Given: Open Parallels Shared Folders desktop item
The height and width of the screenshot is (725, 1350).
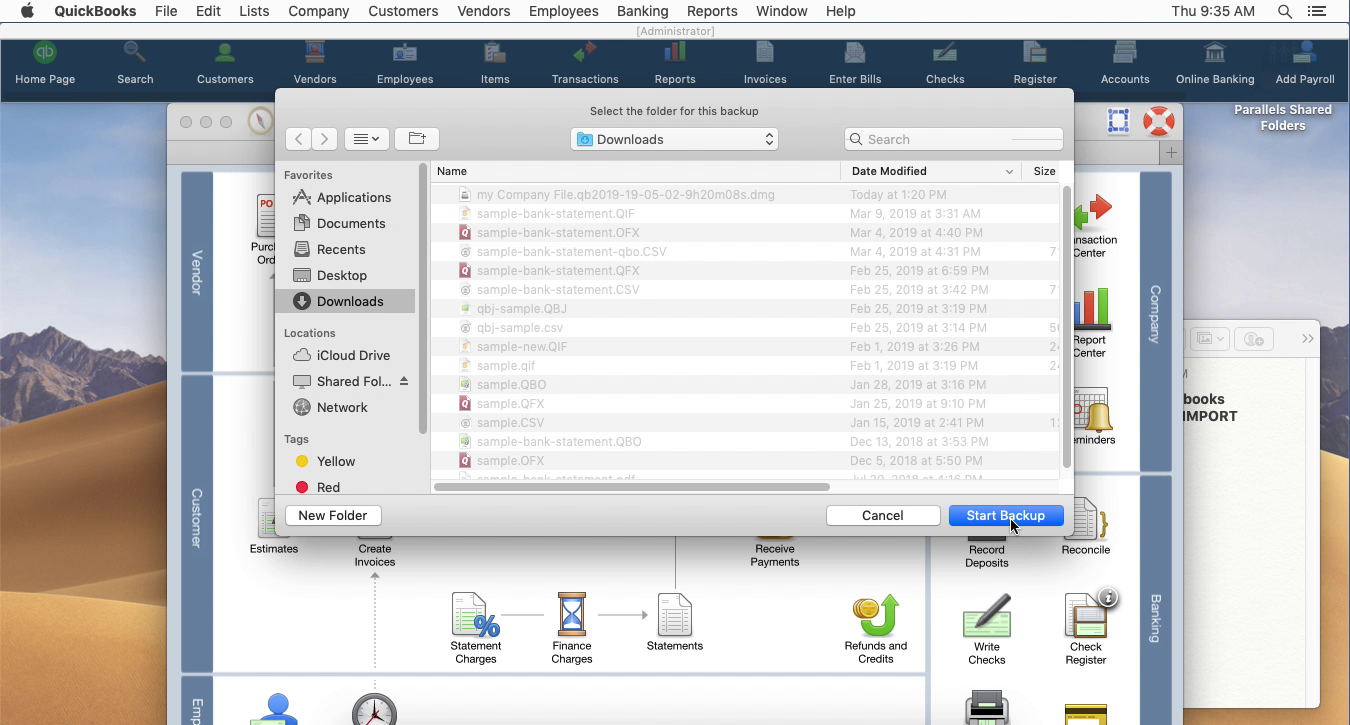Looking at the screenshot, I should pos(1282,117).
